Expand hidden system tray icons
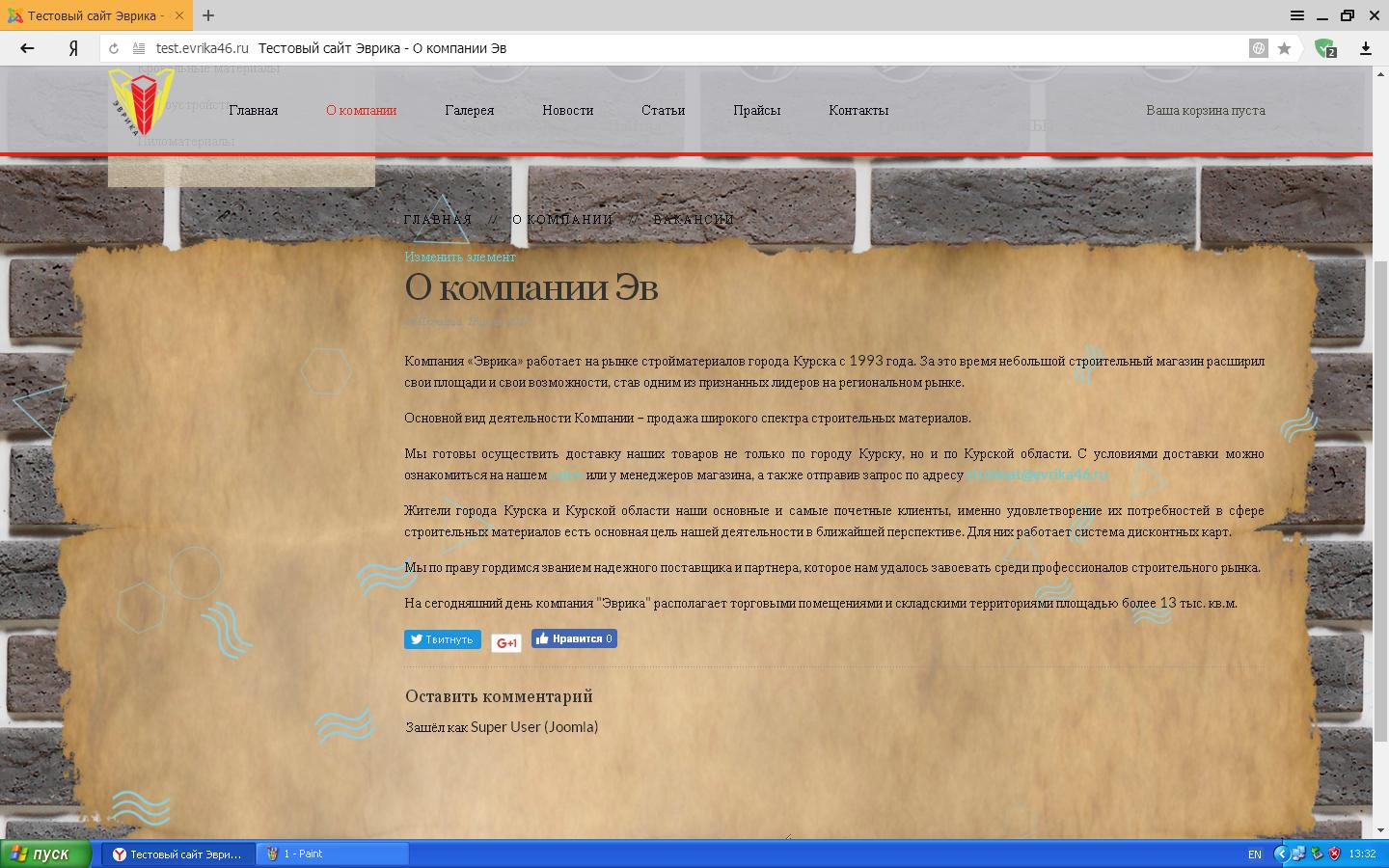The image size is (1389, 868). tap(1281, 854)
